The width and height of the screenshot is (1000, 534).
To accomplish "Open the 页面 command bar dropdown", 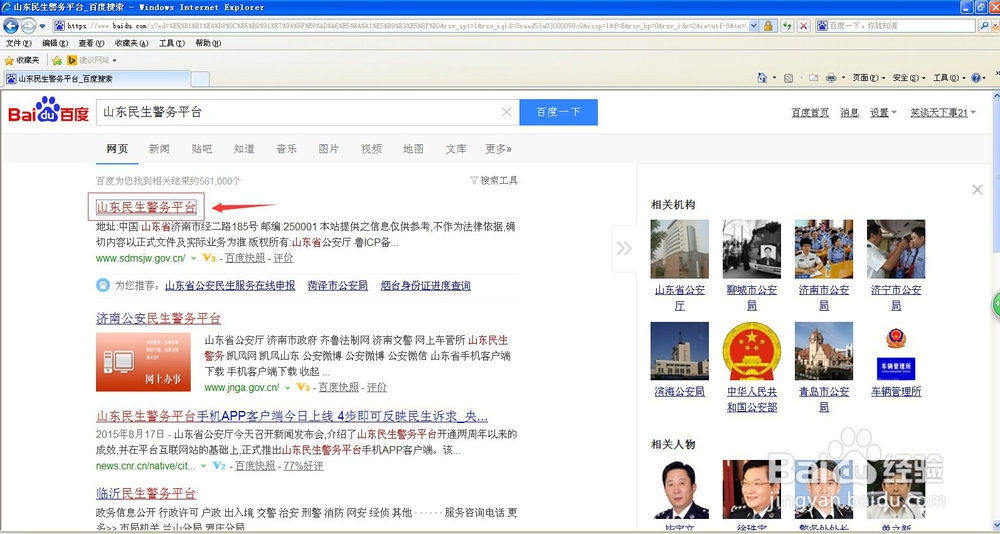I will click(869, 78).
